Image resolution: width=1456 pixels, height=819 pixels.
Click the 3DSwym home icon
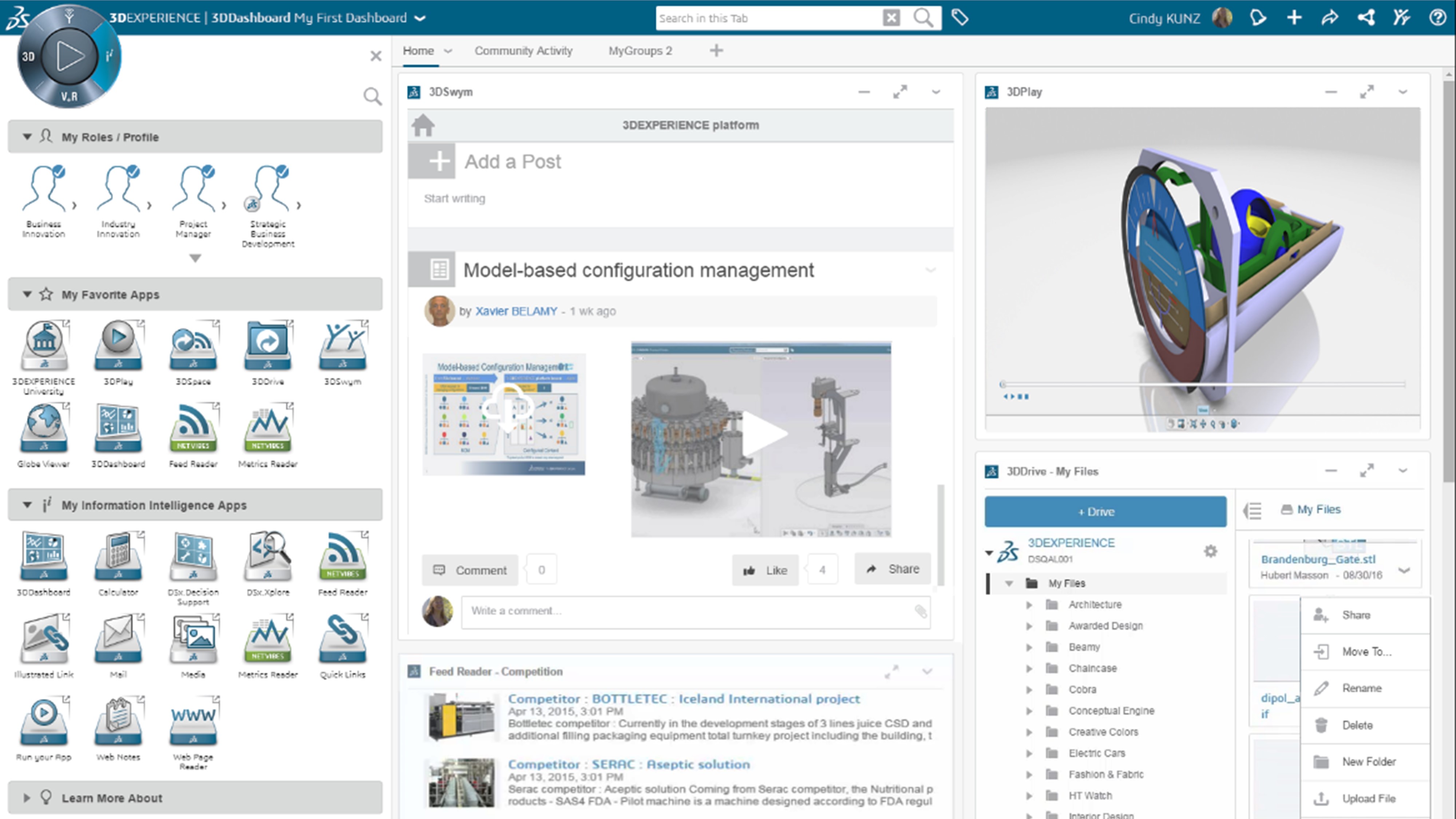coord(423,126)
